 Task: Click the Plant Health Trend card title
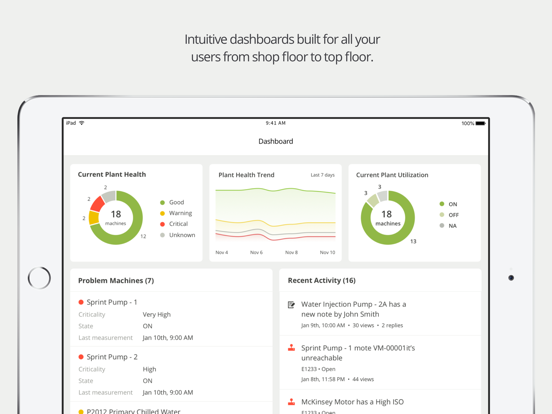tap(246, 175)
